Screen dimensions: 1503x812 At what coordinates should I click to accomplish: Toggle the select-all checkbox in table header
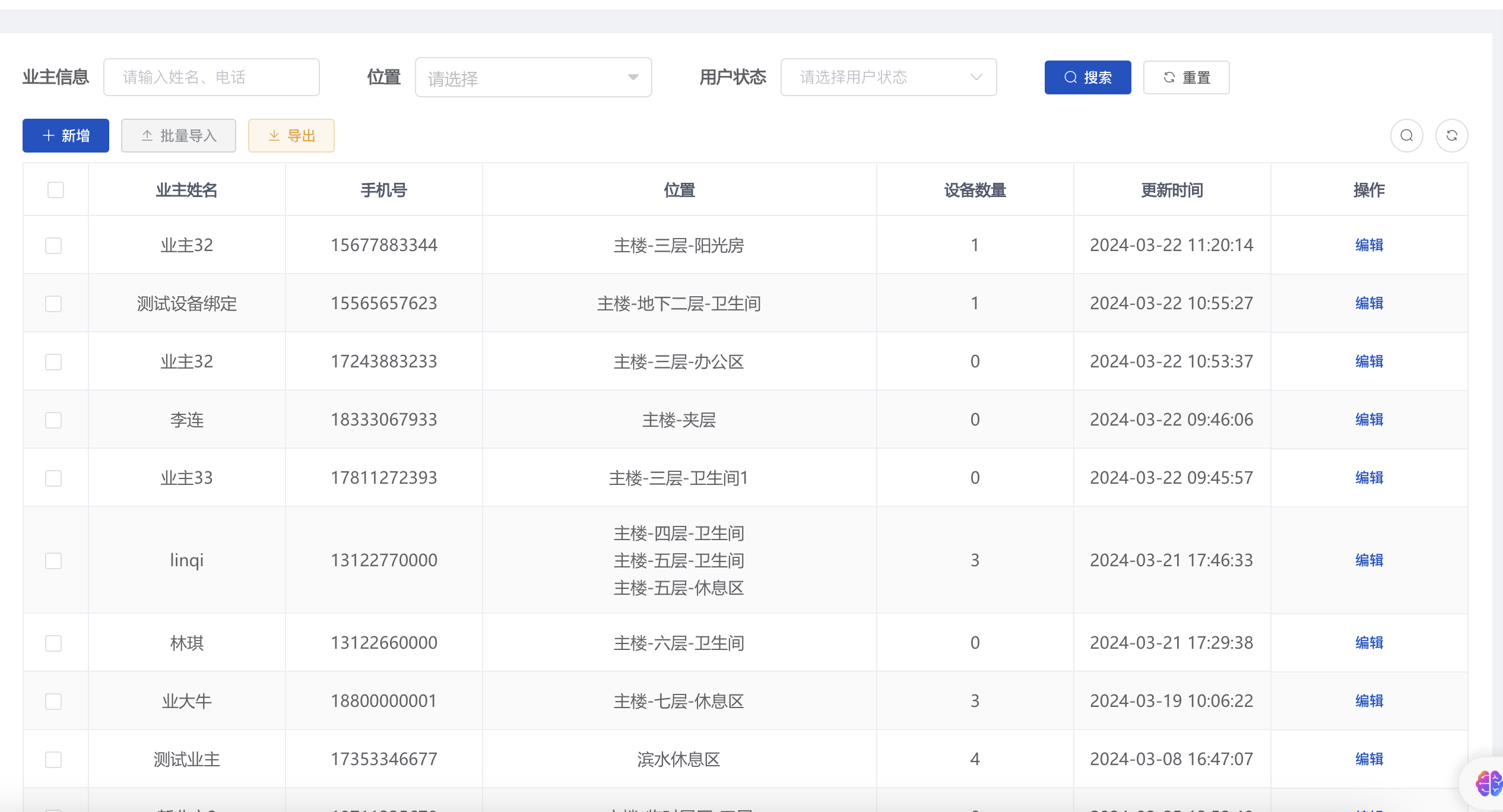[x=56, y=190]
